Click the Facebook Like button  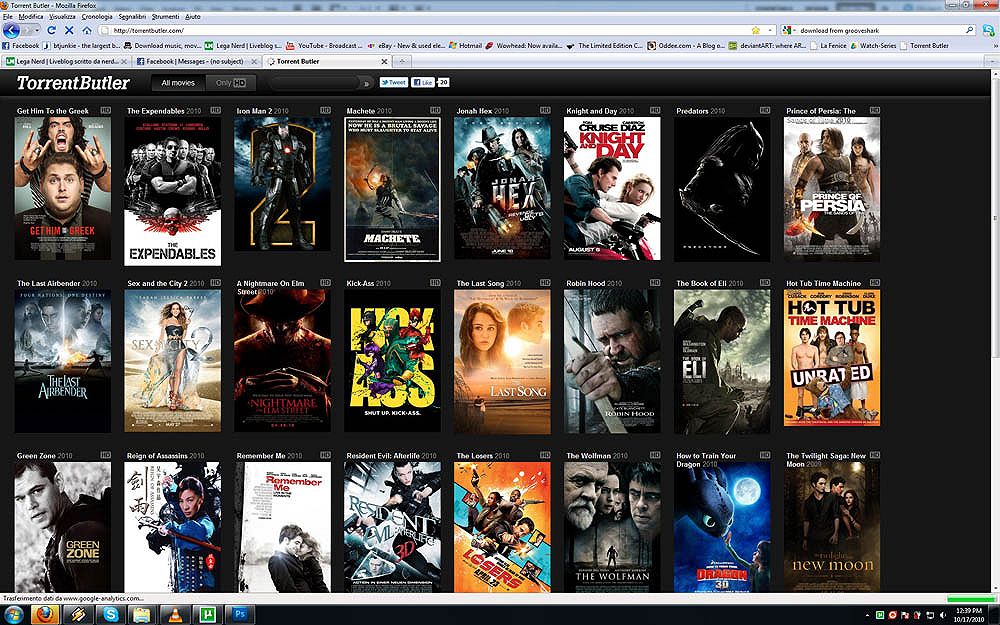(423, 82)
